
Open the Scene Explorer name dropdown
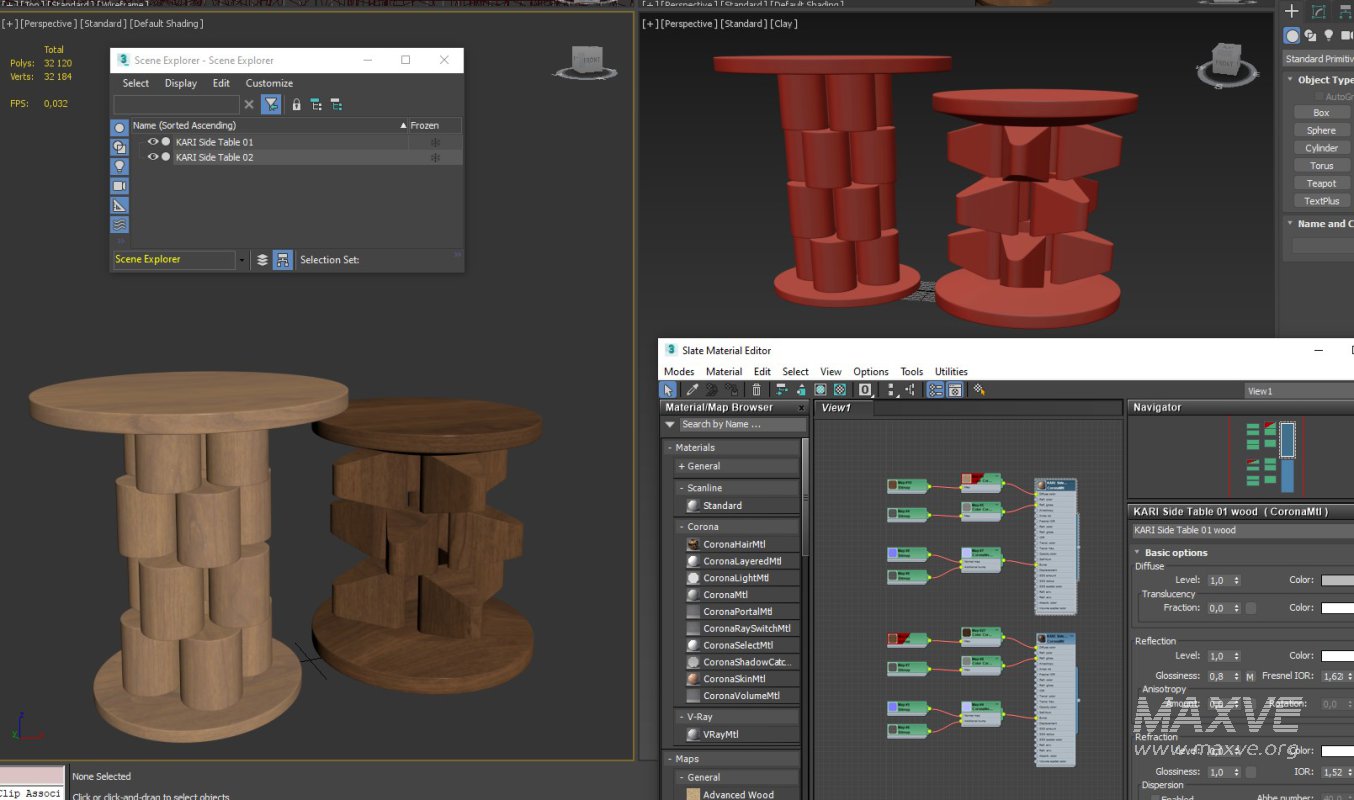coord(241,260)
